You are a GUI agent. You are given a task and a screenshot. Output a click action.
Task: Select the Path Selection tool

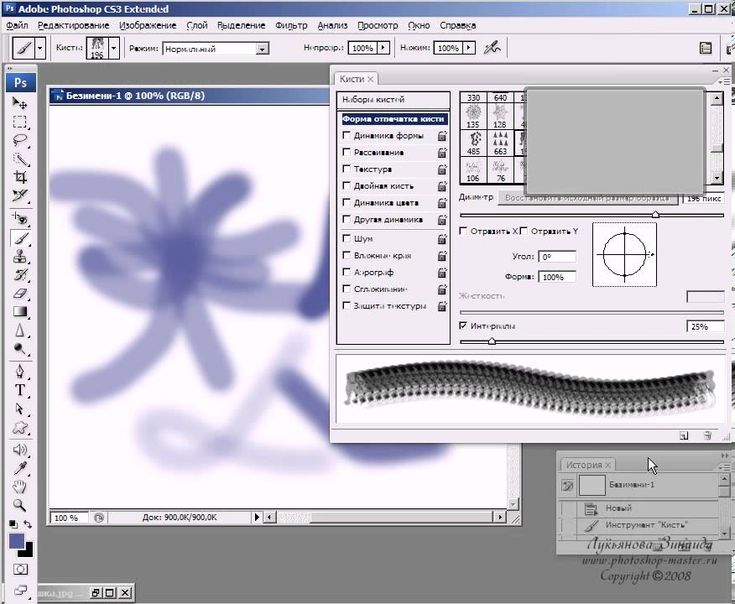pyautogui.click(x=20, y=409)
